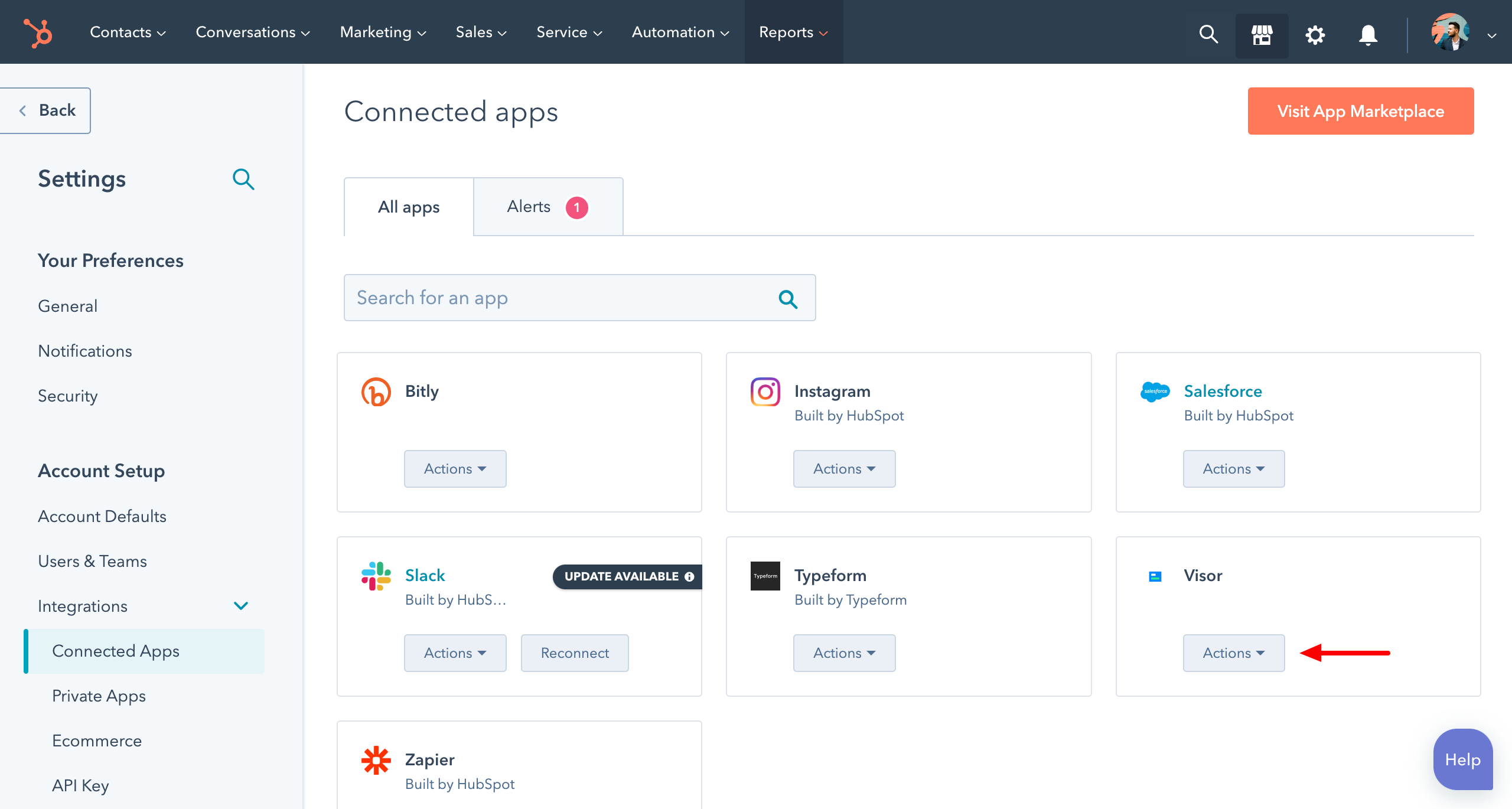Search settings with the magnifier icon
The height and width of the screenshot is (809, 1512).
point(243,179)
